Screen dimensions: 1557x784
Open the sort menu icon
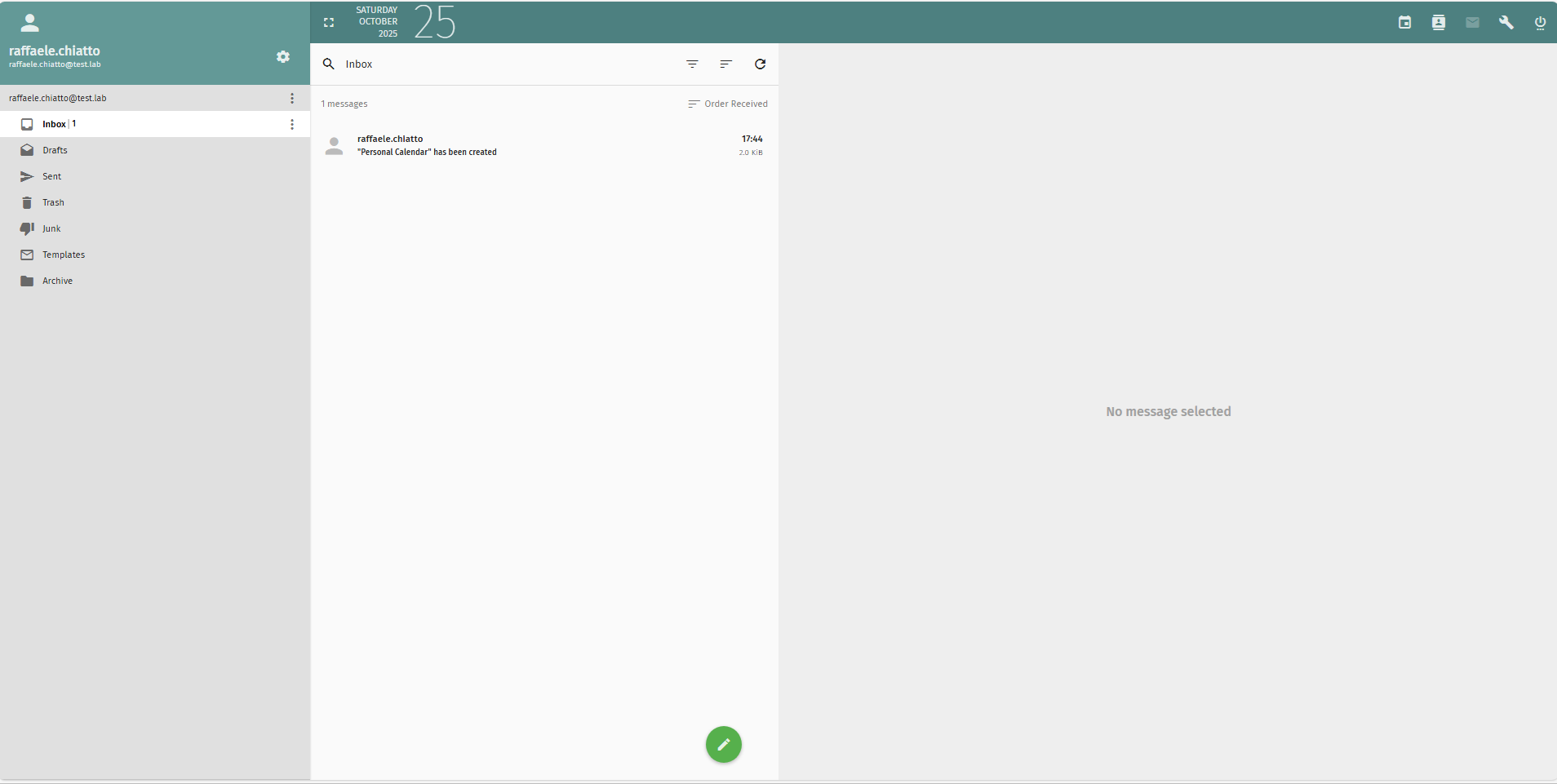pyautogui.click(x=726, y=64)
